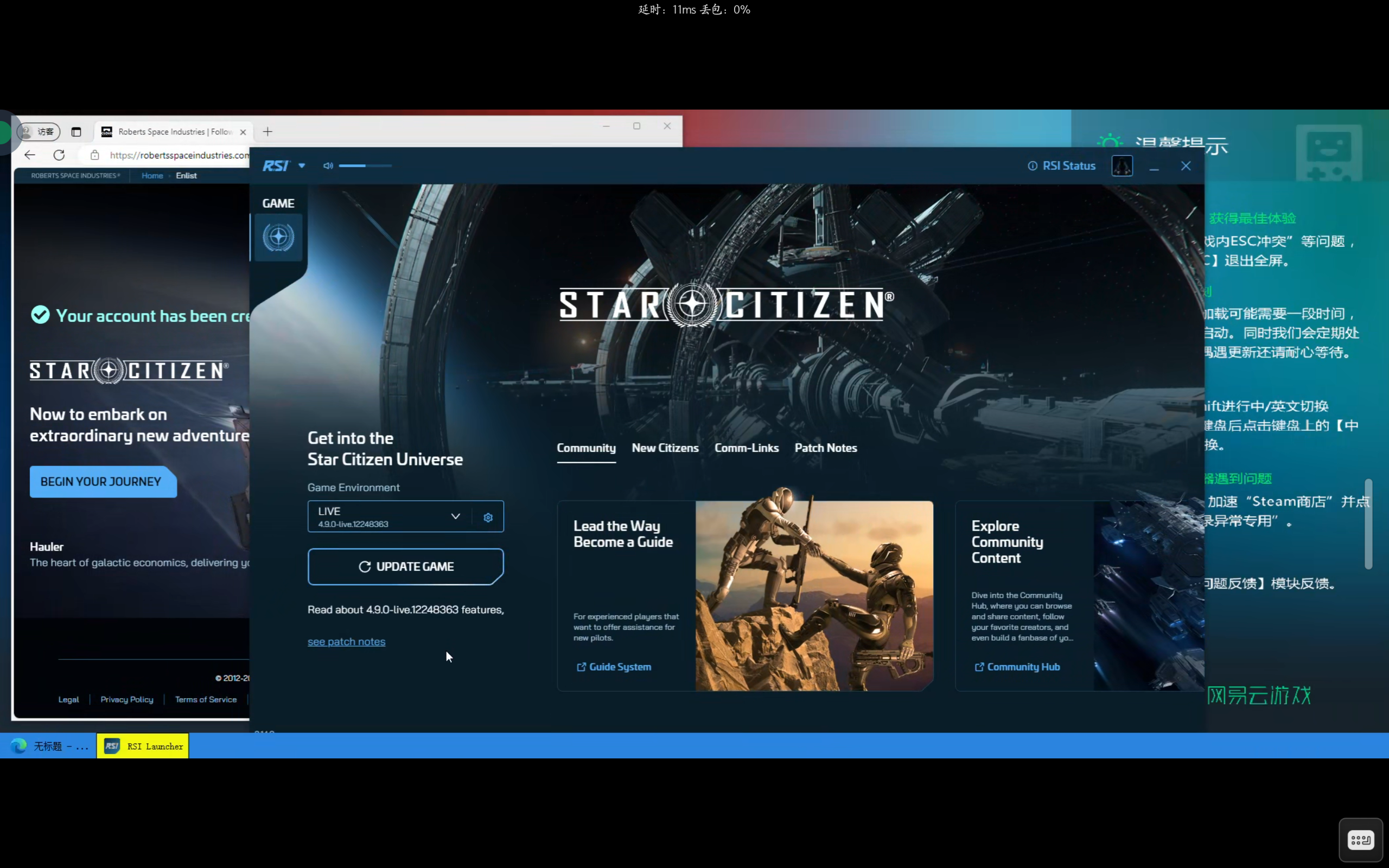The image size is (1389, 868).
Task: Click the browser guest profile button
Action: pos(39,132)
